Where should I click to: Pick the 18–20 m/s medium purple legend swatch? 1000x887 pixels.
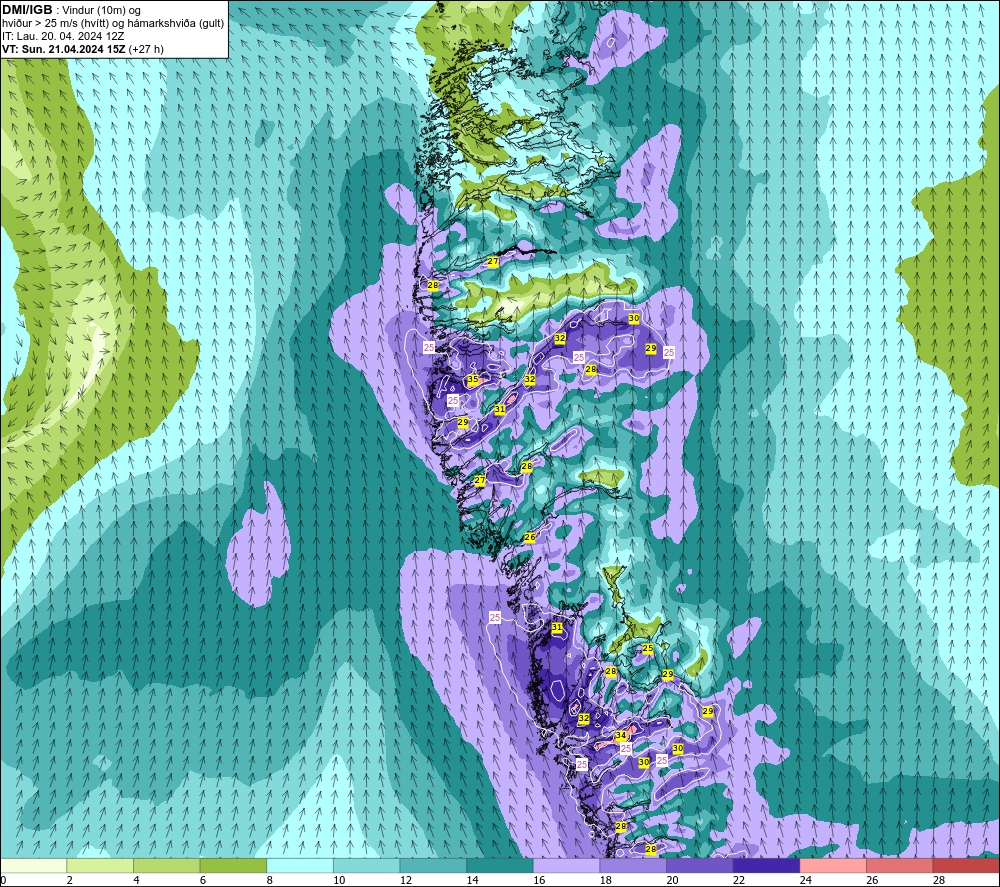click(x=633, y=865)
